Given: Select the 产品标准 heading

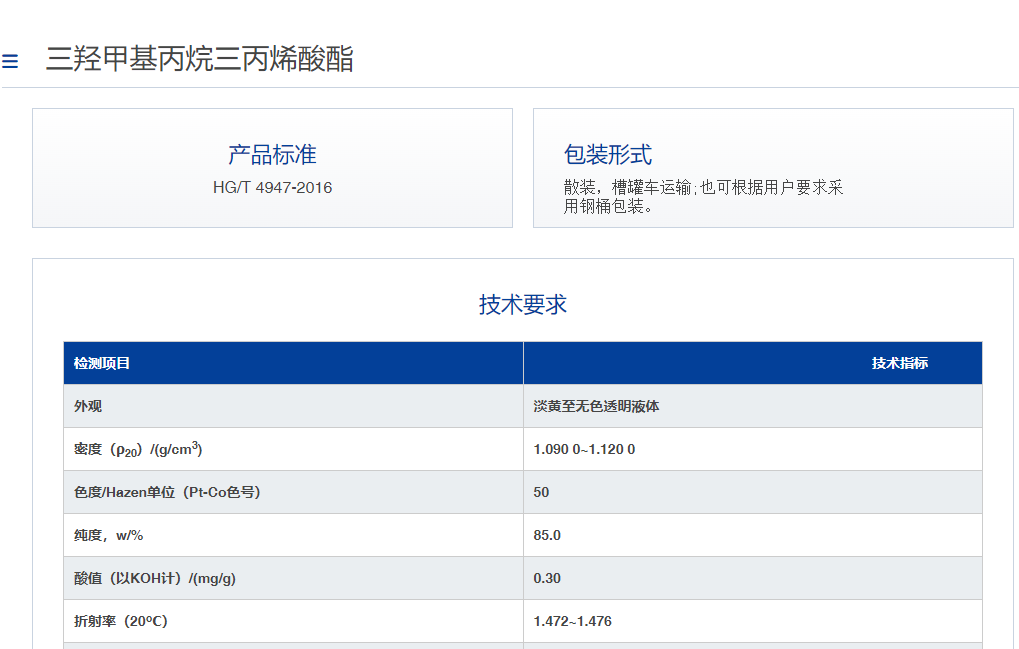Looking at the screenshot, I should pos(272,155).
